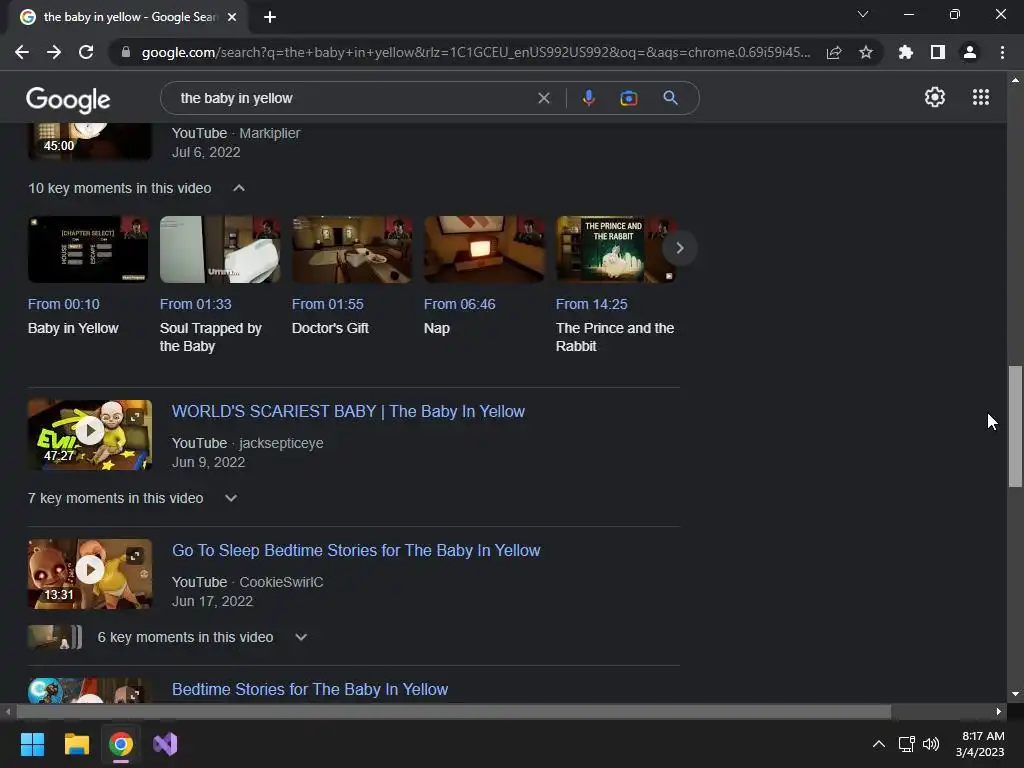Open the Chrome three-dot menu

click(x=1002, y=52)
